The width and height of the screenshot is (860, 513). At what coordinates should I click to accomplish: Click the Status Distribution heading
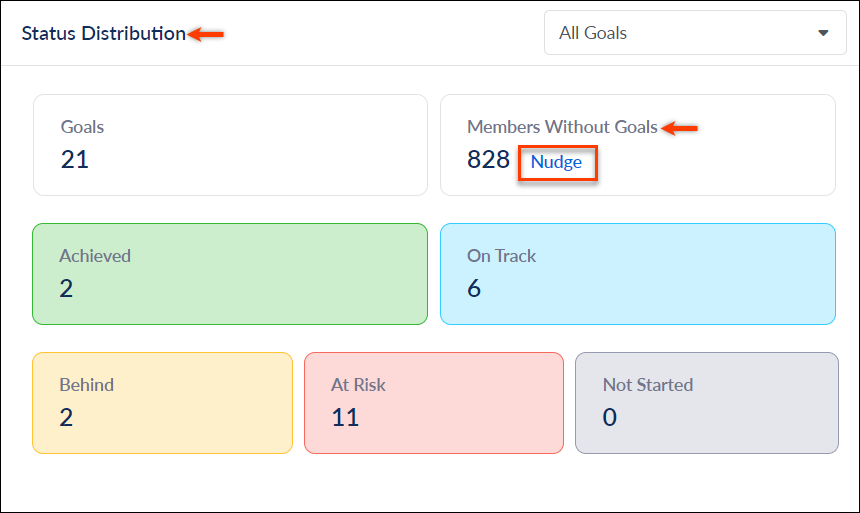click(x=104, y=33)
